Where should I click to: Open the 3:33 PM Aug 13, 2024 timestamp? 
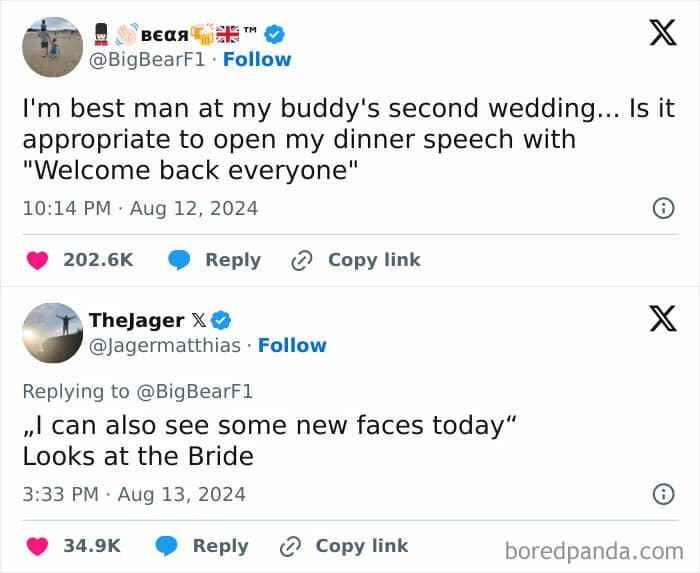coord(134,494)
